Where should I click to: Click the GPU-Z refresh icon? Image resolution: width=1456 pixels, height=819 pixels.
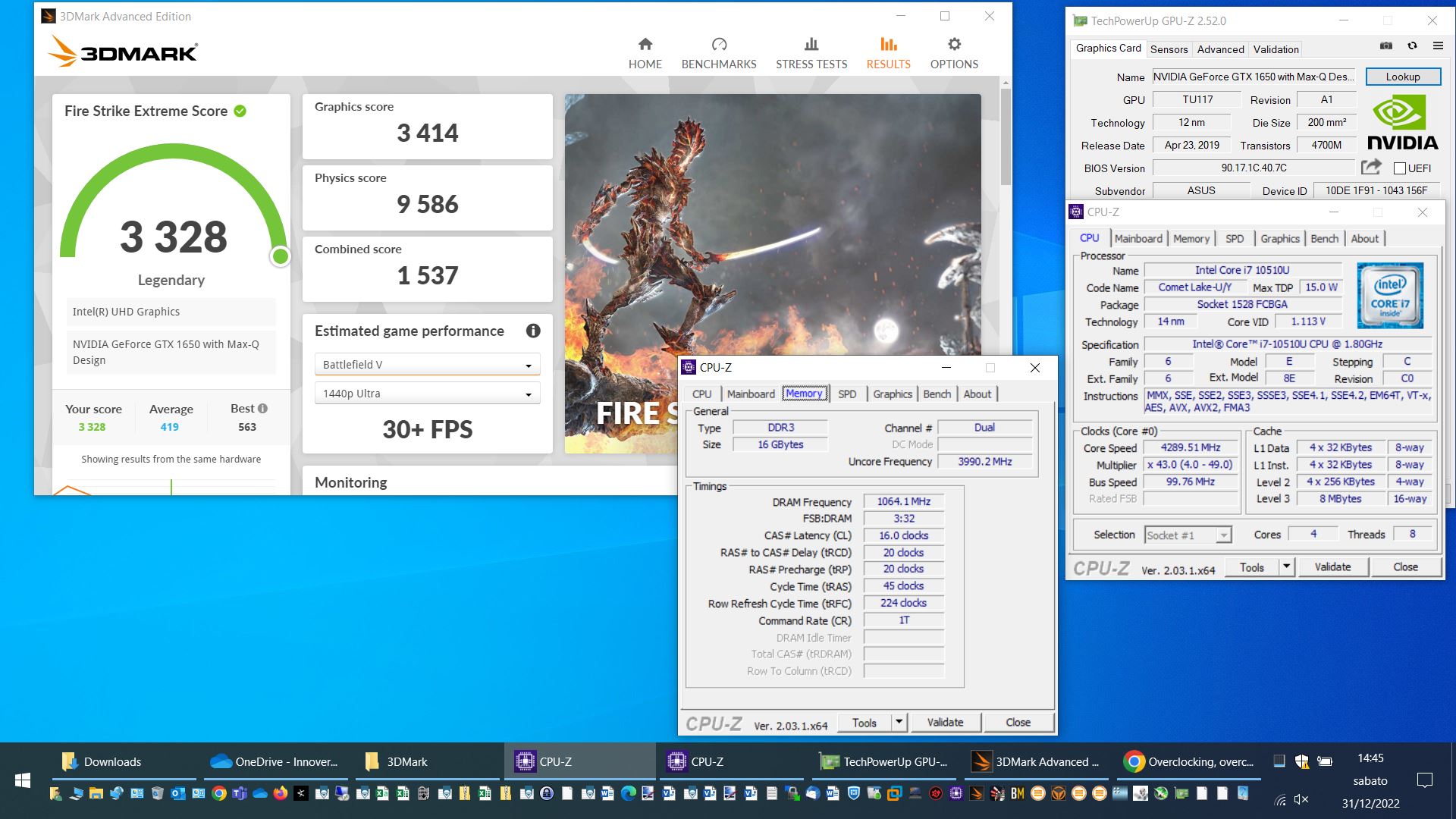pos(1412,45)
